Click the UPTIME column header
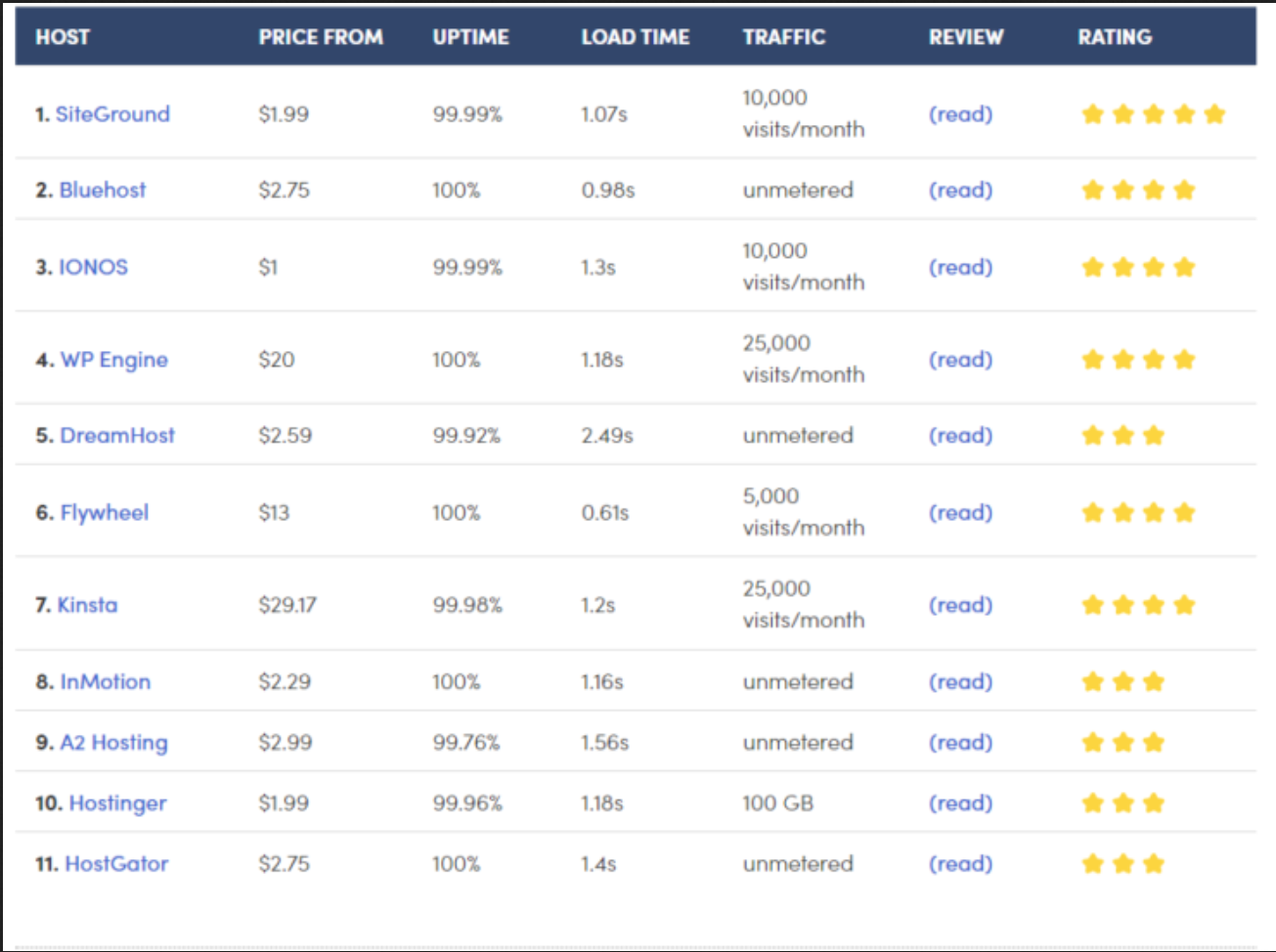The width and height of the screenshot is (1276, 952). 471,37
